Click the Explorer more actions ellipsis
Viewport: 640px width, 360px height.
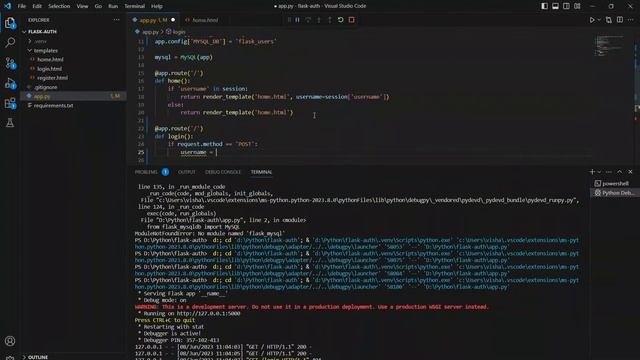(117, 20)
